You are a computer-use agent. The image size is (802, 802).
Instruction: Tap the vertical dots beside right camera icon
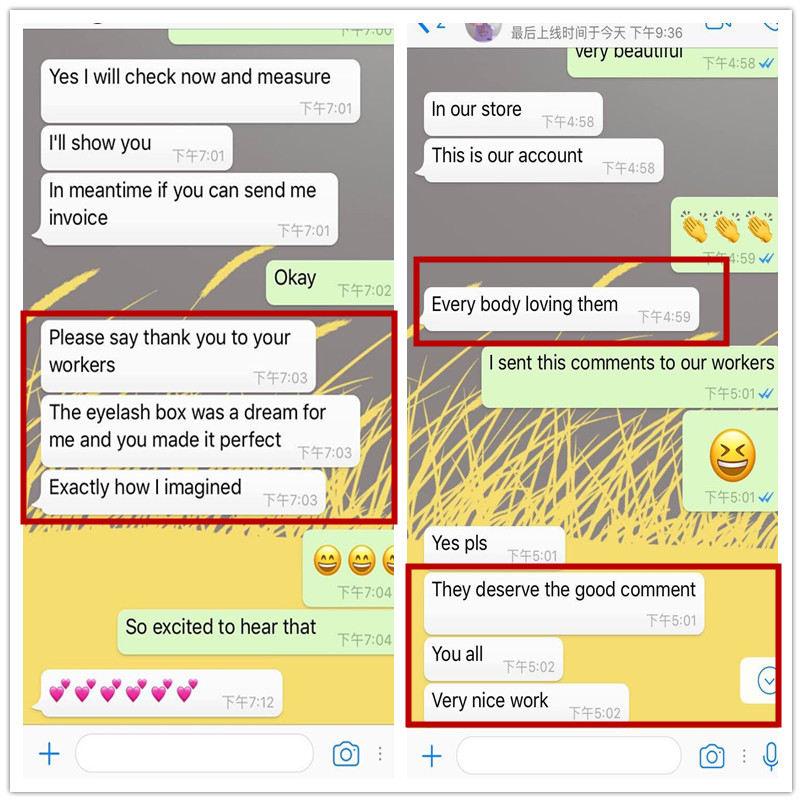point(744,756)
